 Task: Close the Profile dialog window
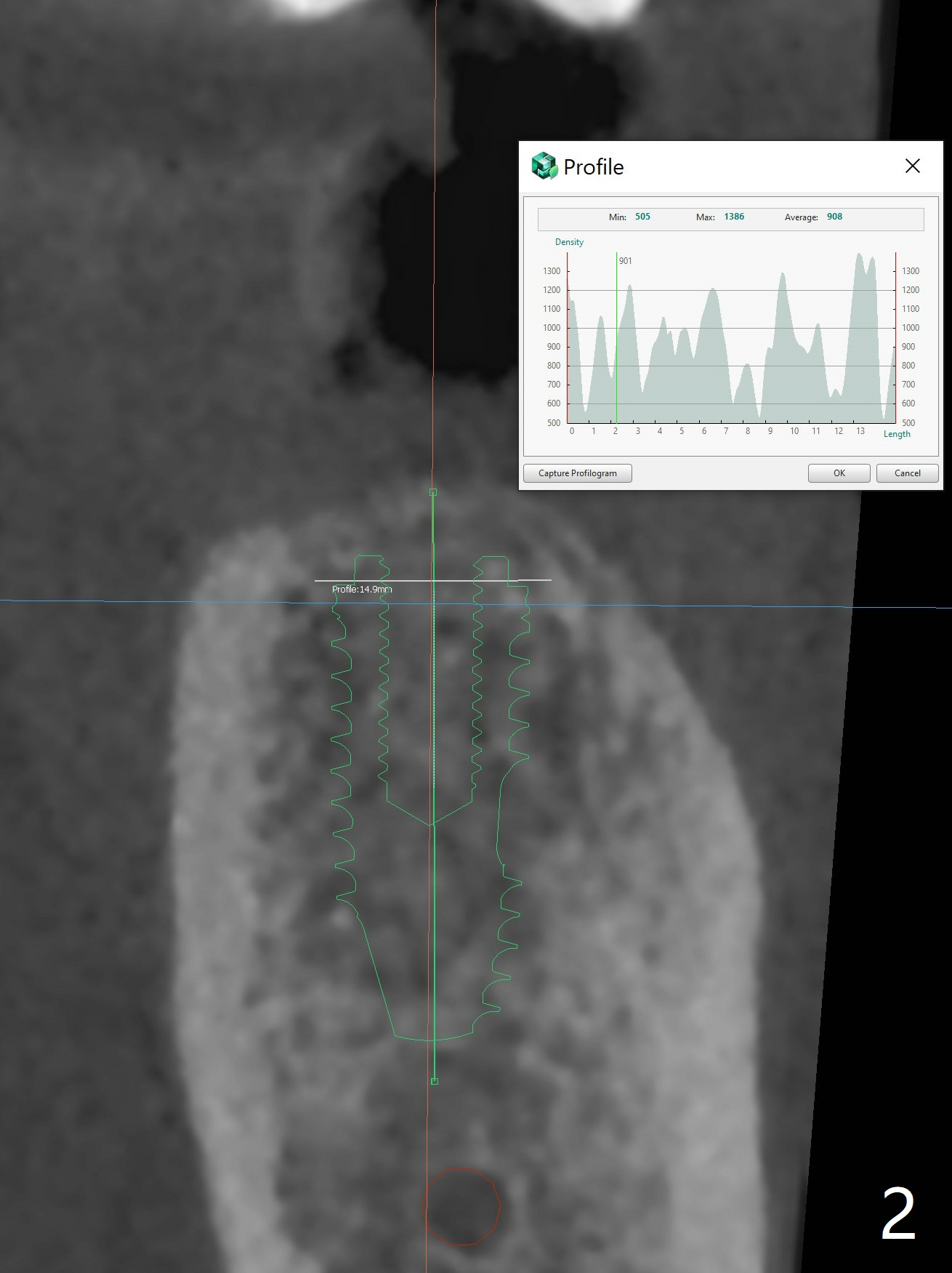[912, 166]
